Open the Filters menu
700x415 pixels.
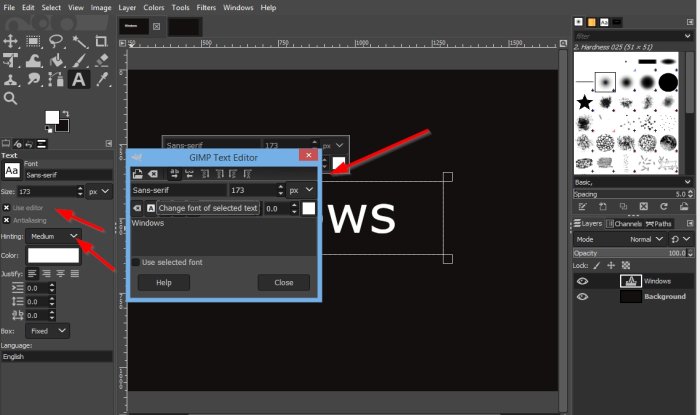point(207,7)
